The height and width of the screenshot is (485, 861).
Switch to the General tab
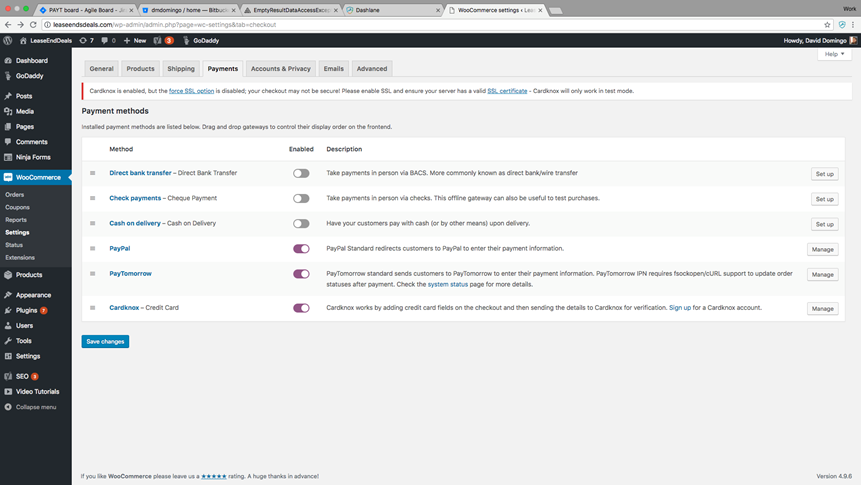(102, 69)
